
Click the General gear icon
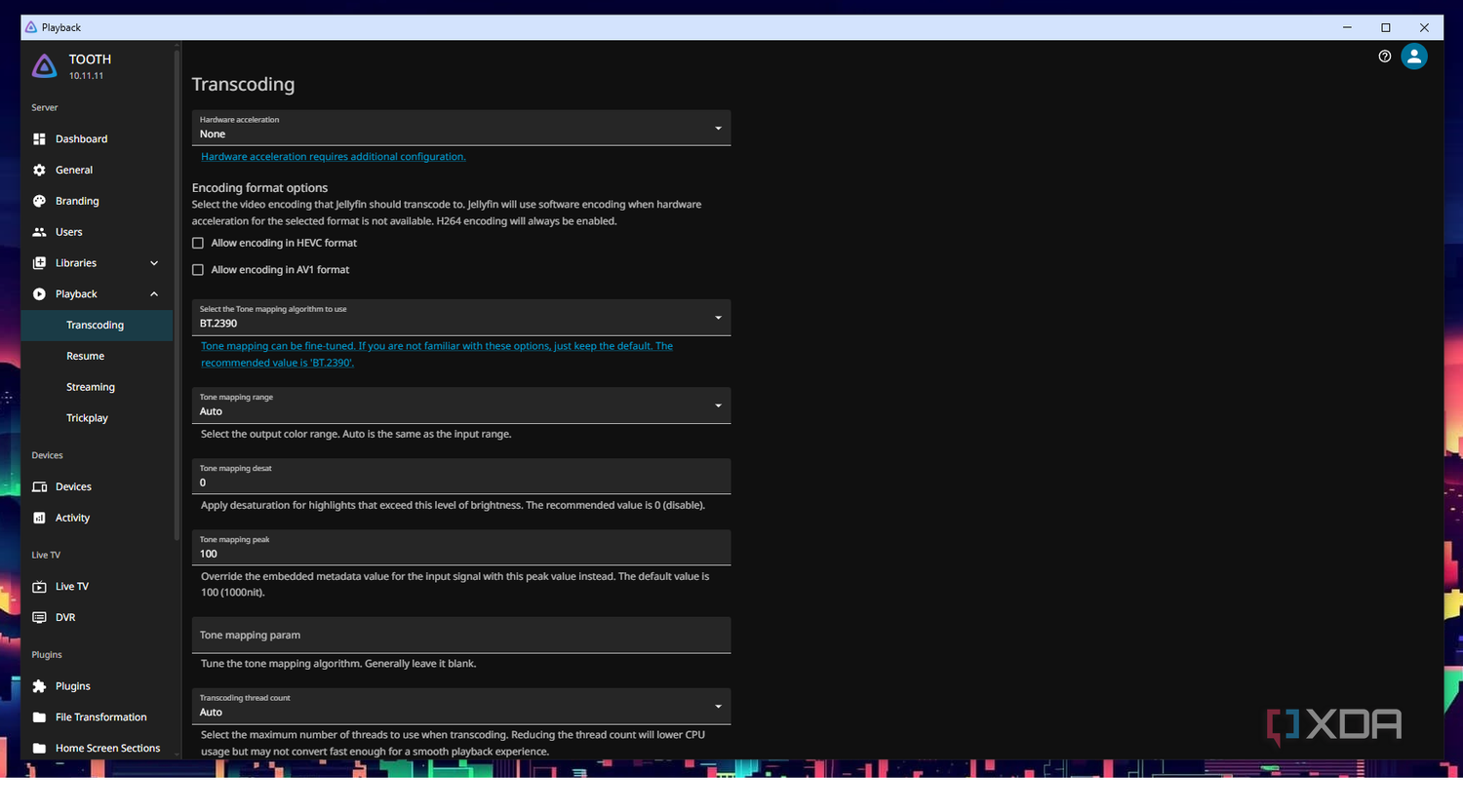point(39,170)
